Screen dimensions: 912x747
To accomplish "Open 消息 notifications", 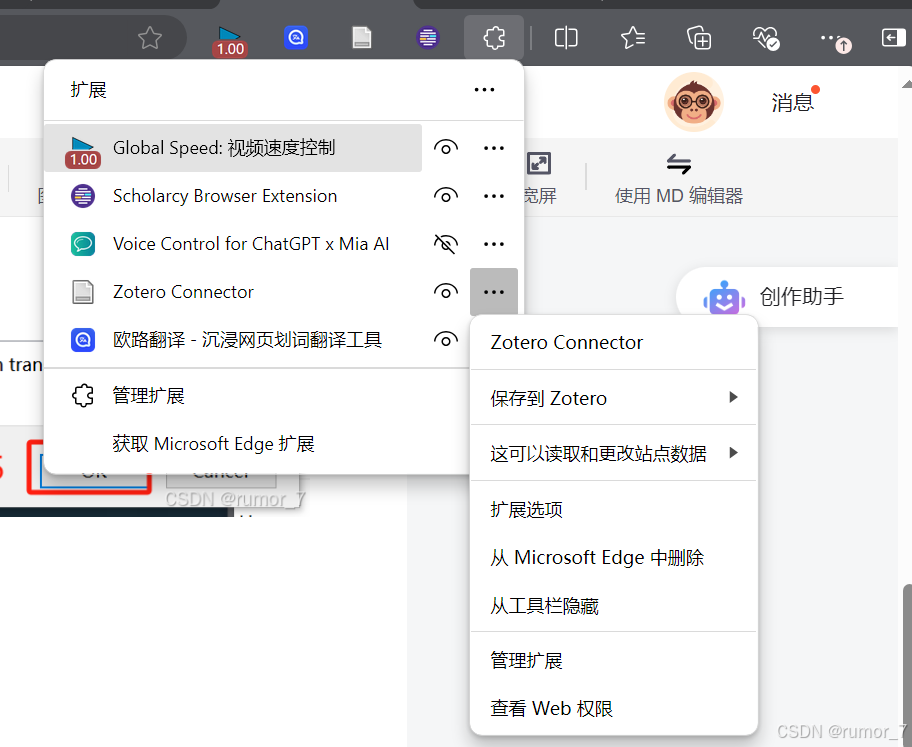I will tap(792, 102).
